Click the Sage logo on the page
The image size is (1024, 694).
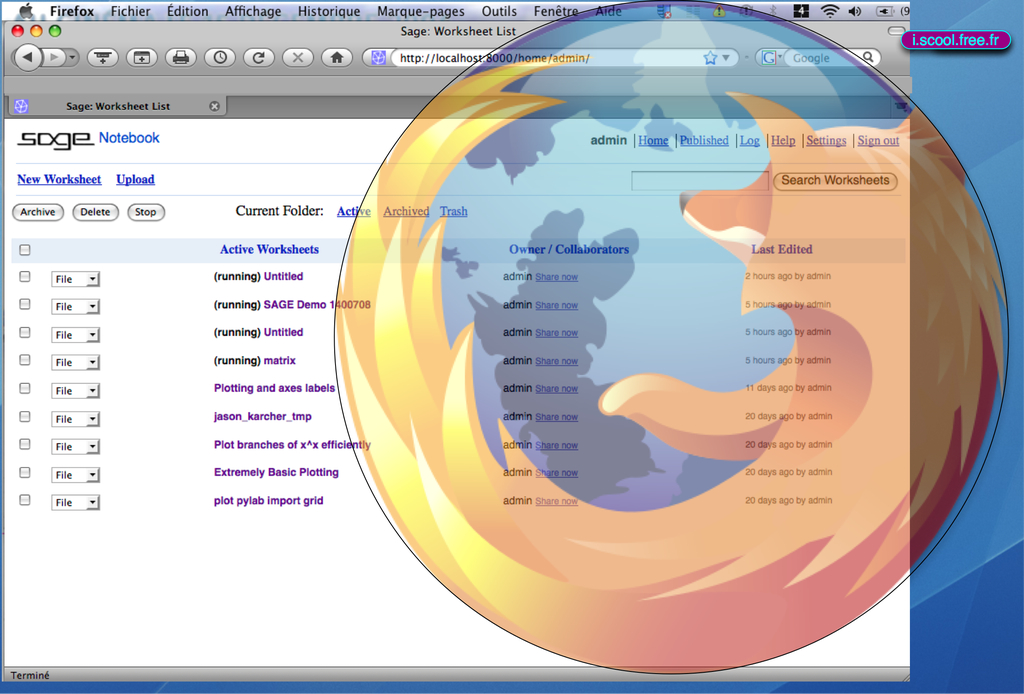pos(55,138)
